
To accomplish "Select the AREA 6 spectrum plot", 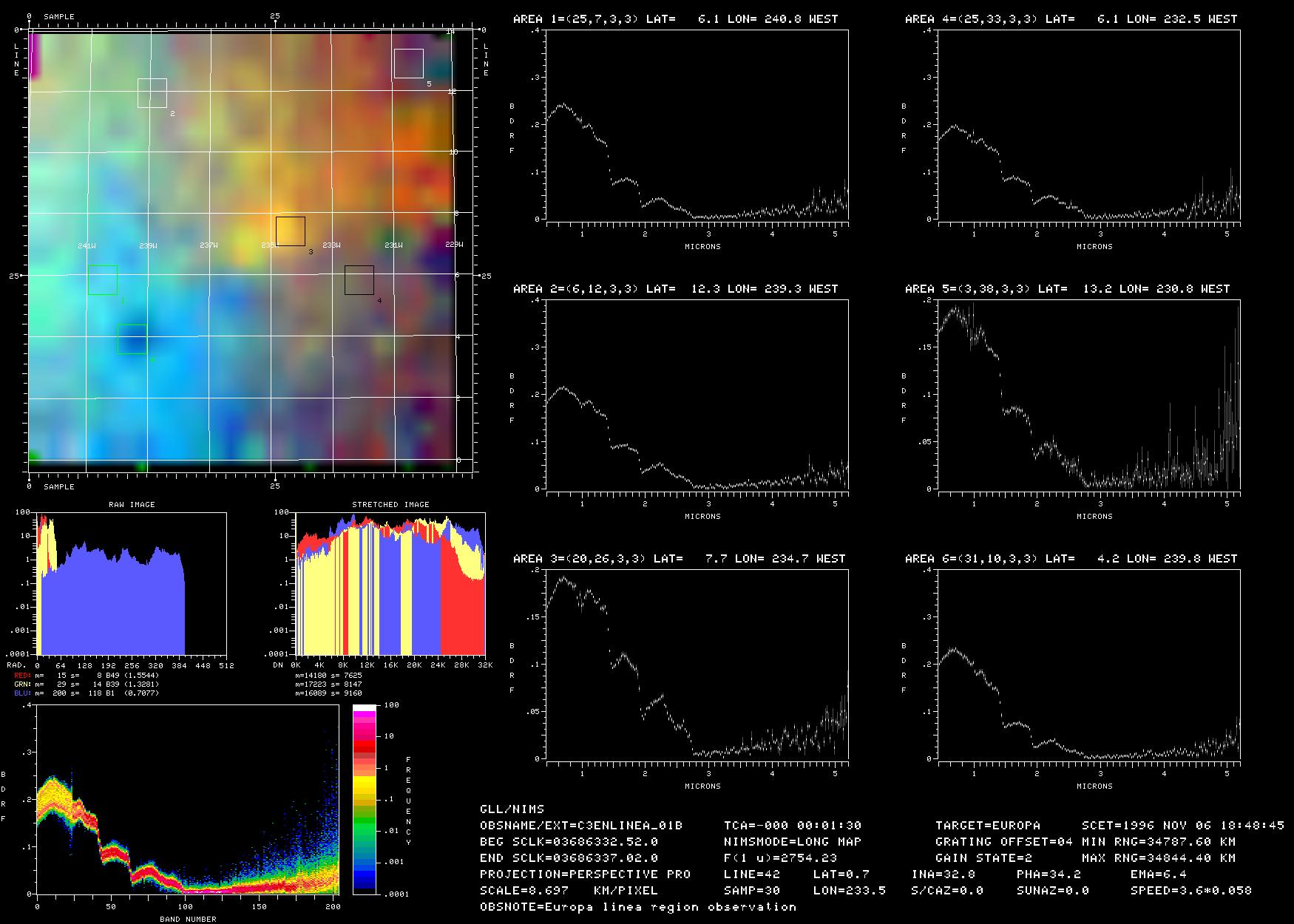I will pos(1088,665).
